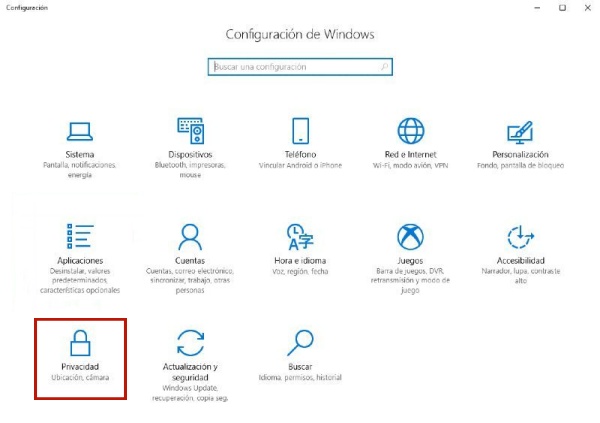This screenshot has width=600, height=423.
Task: Click the 'Teléfono' label
Action: pyautogui.click(x=300, y=155)
